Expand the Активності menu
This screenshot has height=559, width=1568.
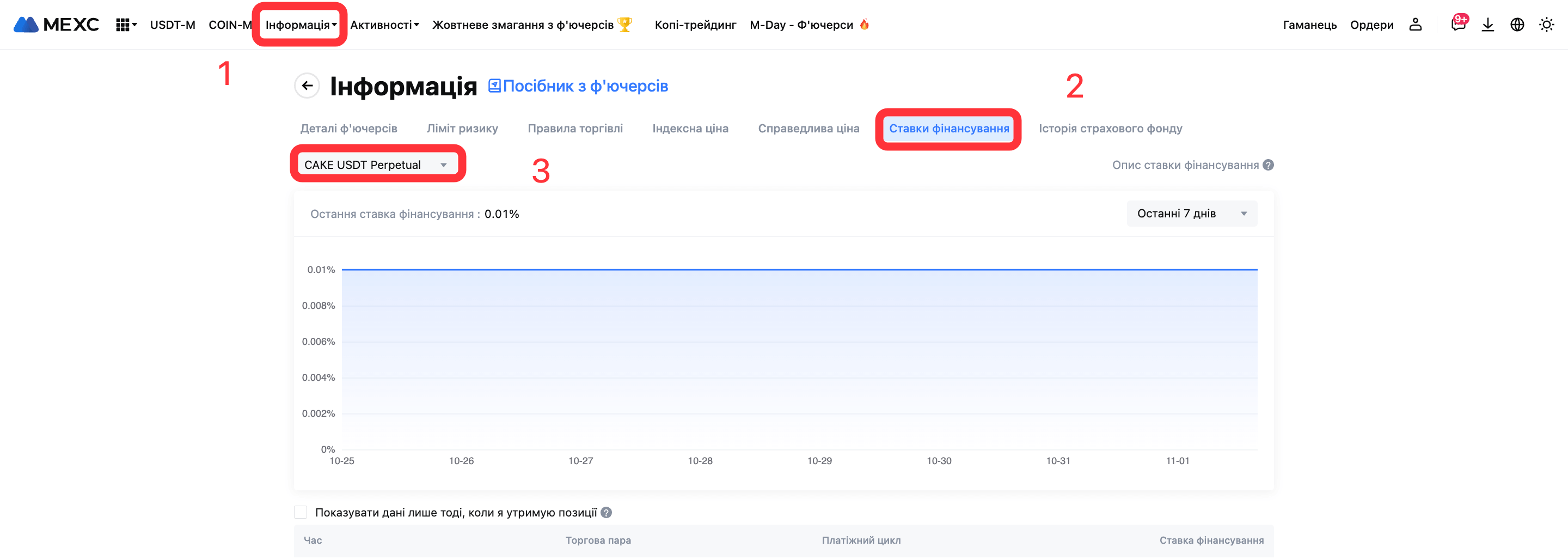coord(384,25)
